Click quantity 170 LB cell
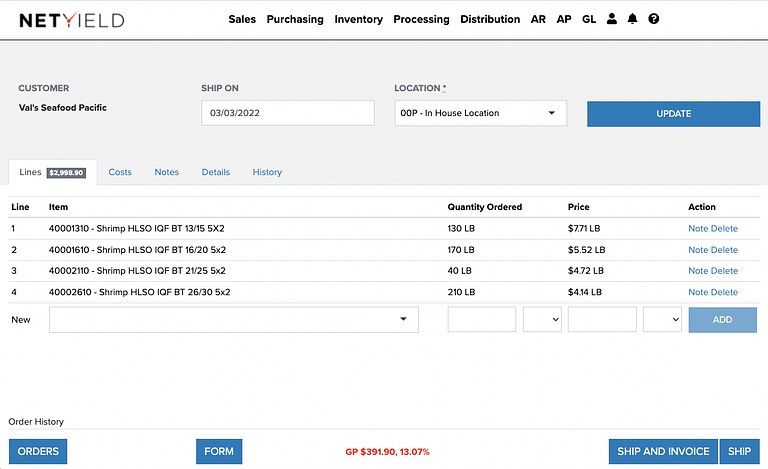 (x=461, y=250)
